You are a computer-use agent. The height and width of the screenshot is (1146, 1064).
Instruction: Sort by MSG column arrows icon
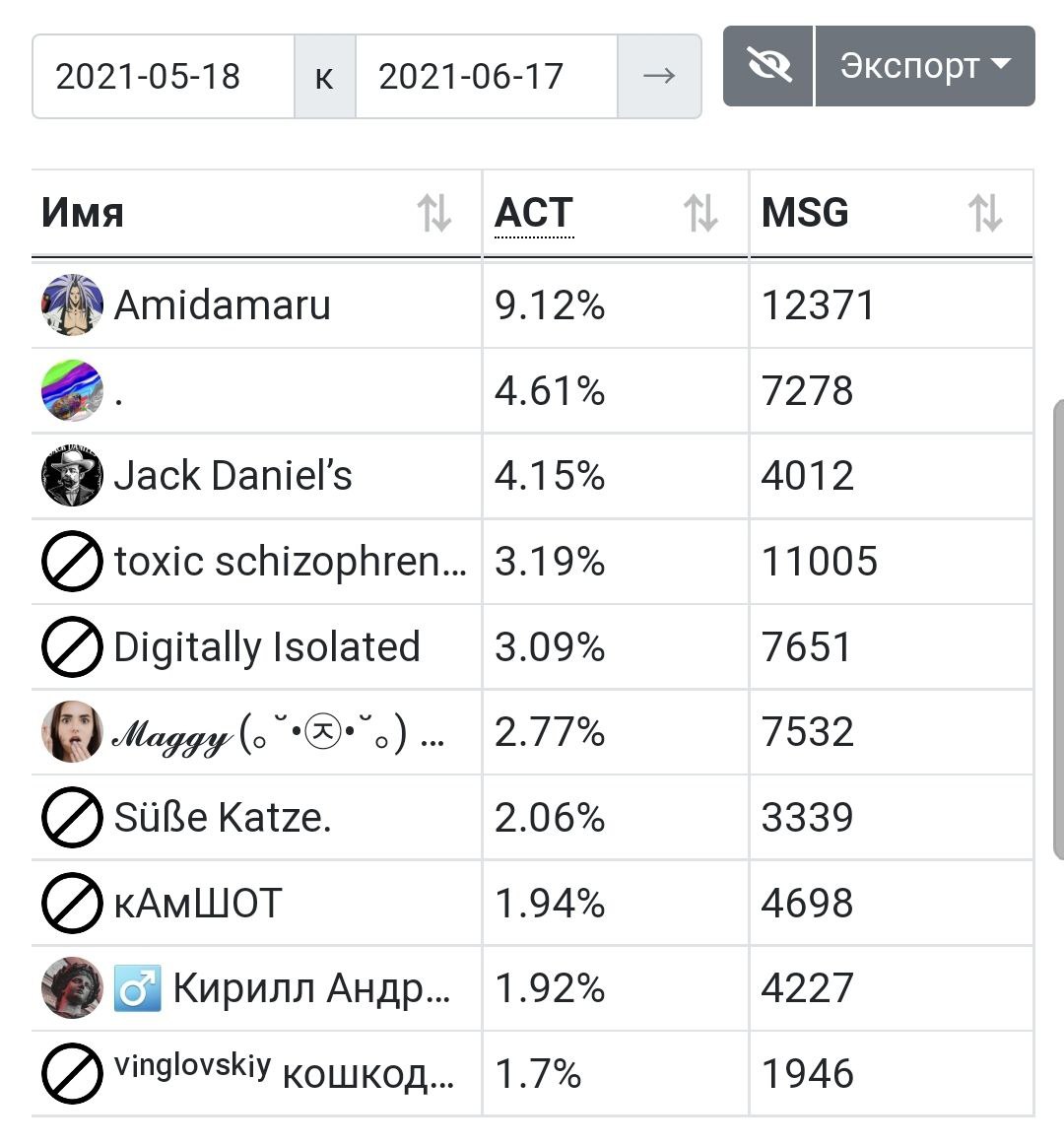(x=985, y=213)
